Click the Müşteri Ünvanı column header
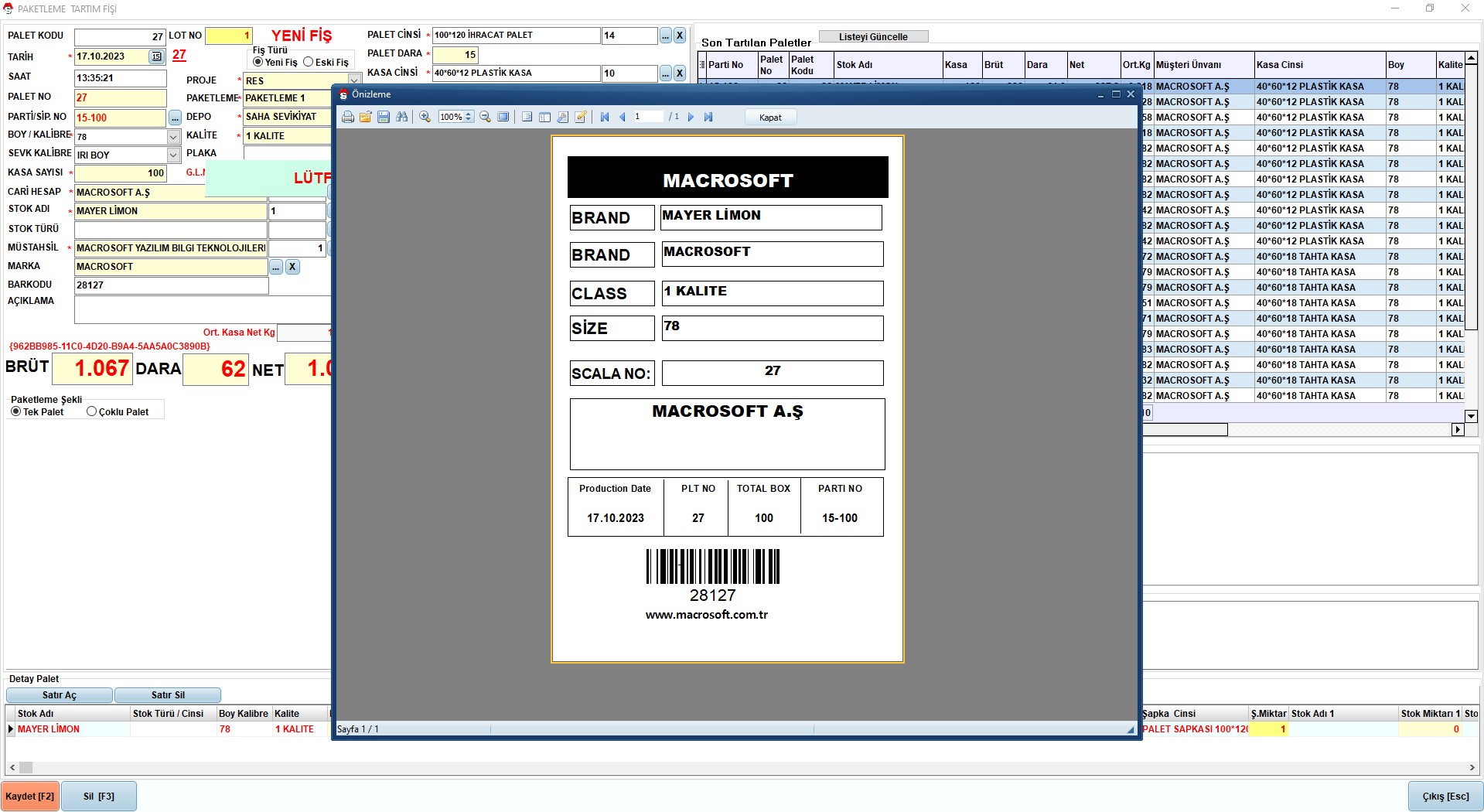The height and width of the screenshot is (812, 1484). [1203, 65]
